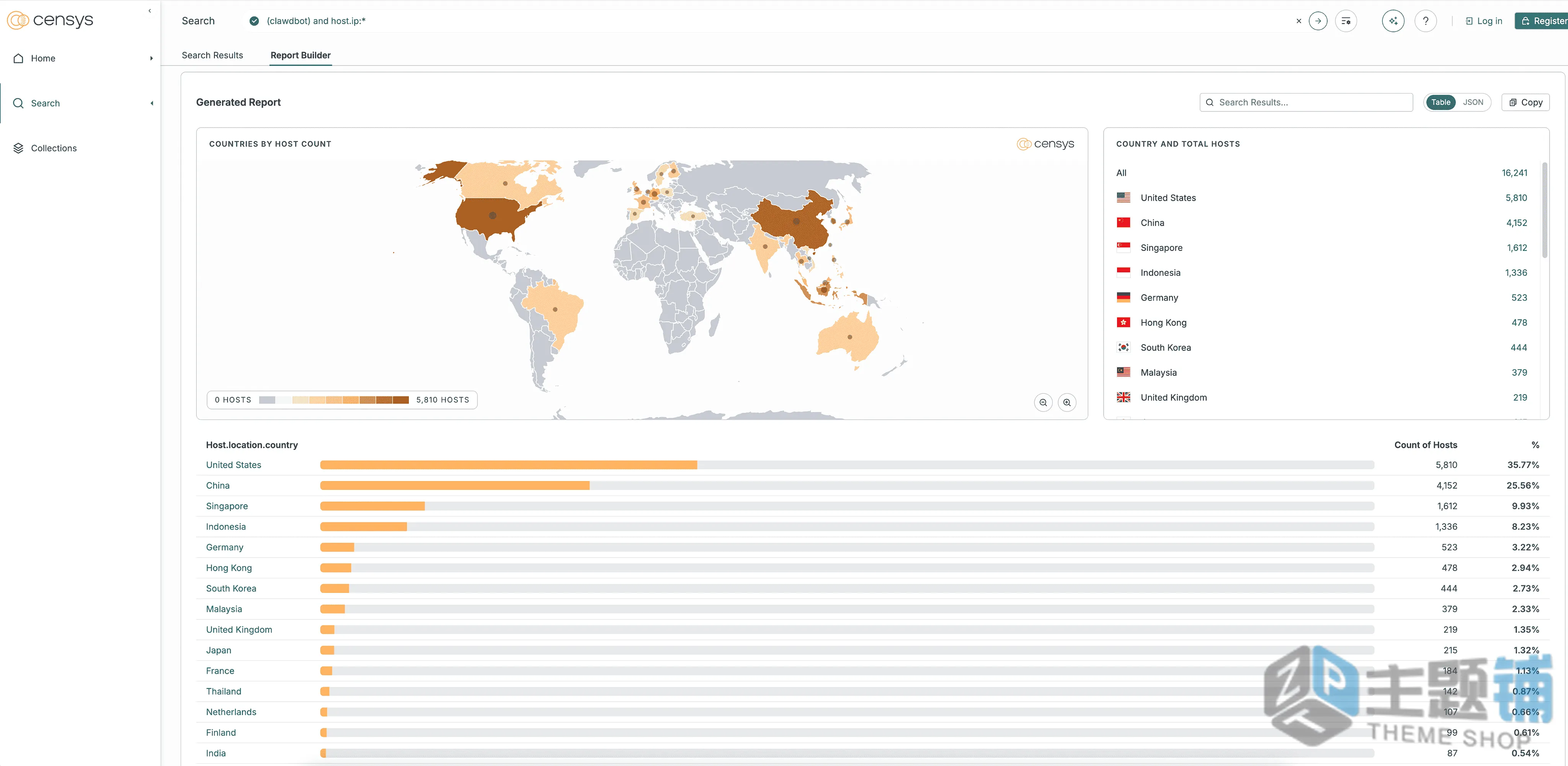This screenshot has height=766, width=1568.
Task: Zoom out on the host map
Action: point(1043,403)
